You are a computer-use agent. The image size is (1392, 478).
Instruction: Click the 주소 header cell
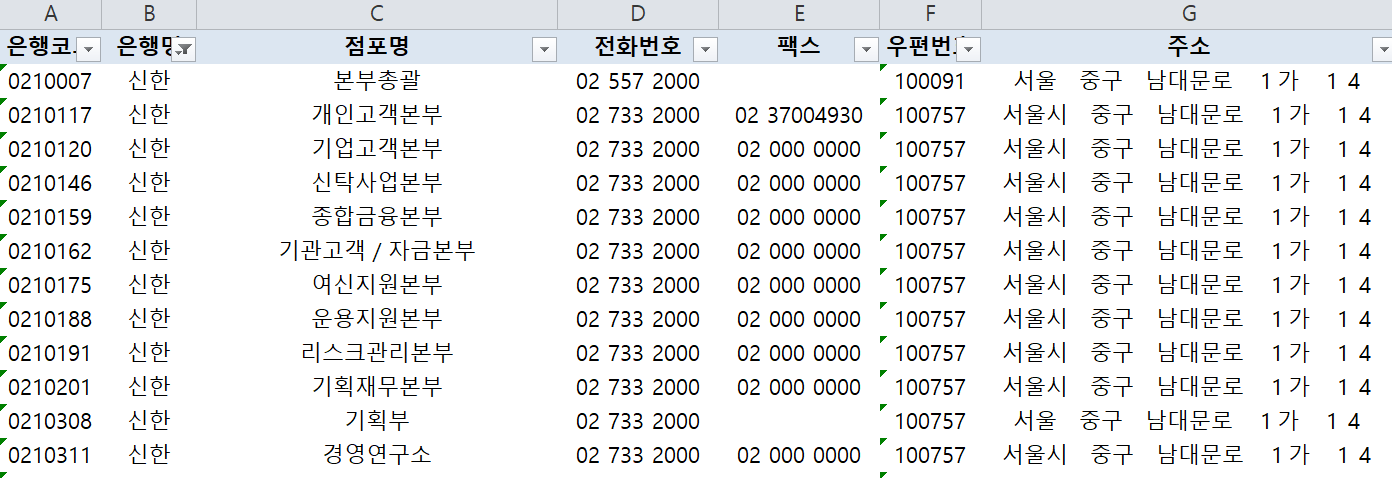point(1186,47)
